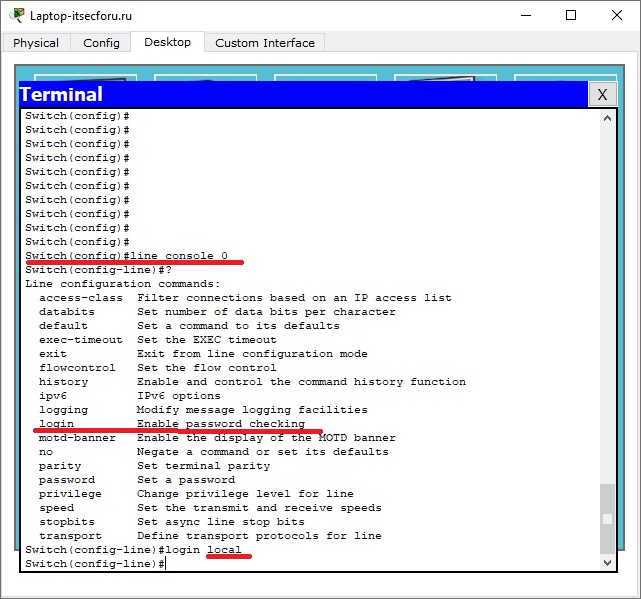Click the 'transport' command list entry

click(70, 536)
